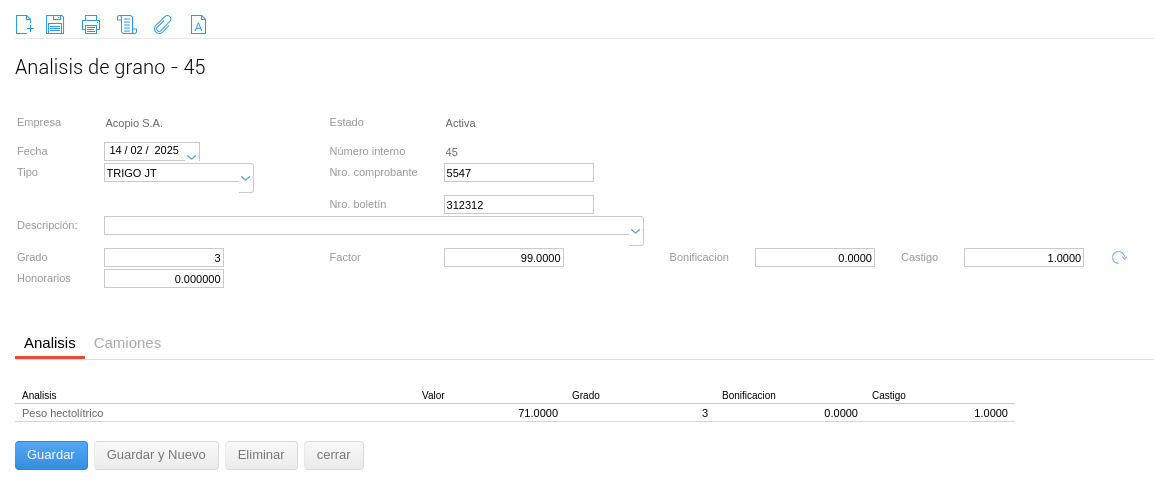This screenshot has width=1154, height=493.
Task: Click the refresh icon next to Castigo
Action: (1119, 258)
